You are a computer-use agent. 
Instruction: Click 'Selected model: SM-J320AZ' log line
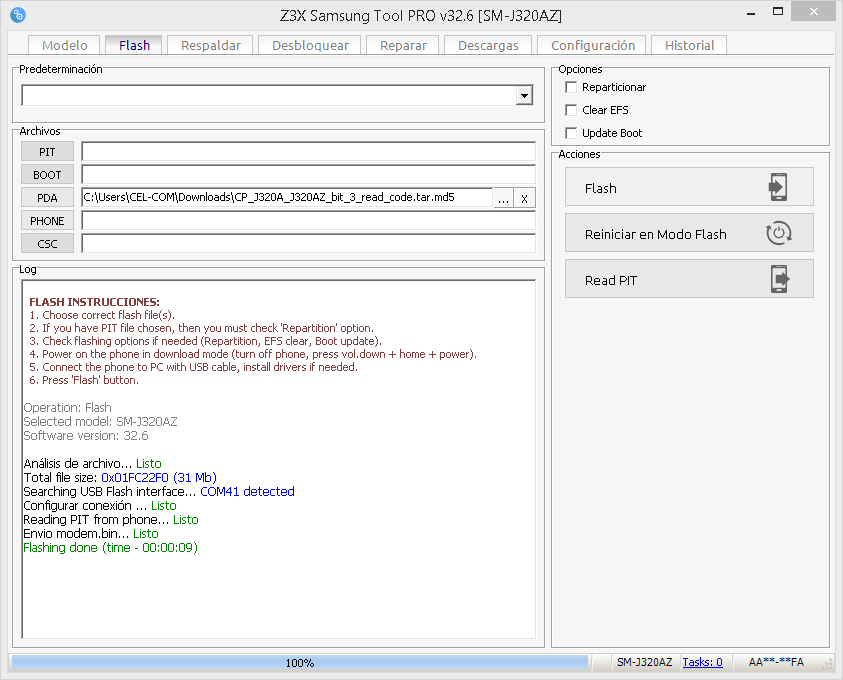click(100, 421)
